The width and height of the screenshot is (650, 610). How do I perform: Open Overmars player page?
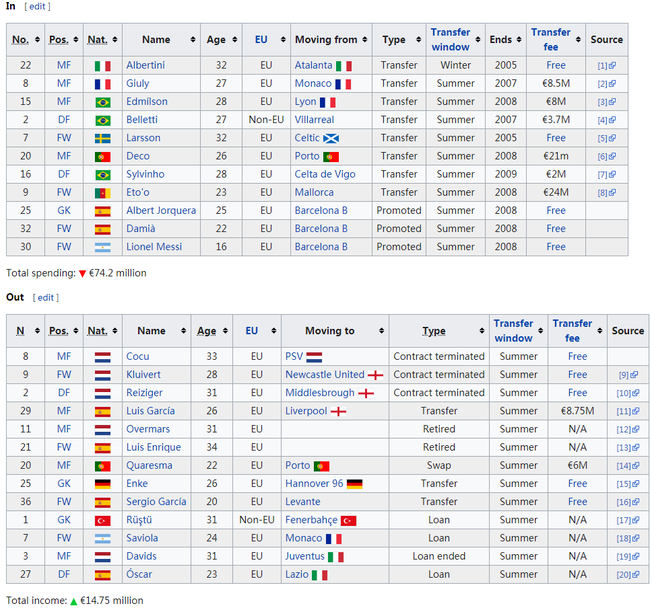click(148, 429)
